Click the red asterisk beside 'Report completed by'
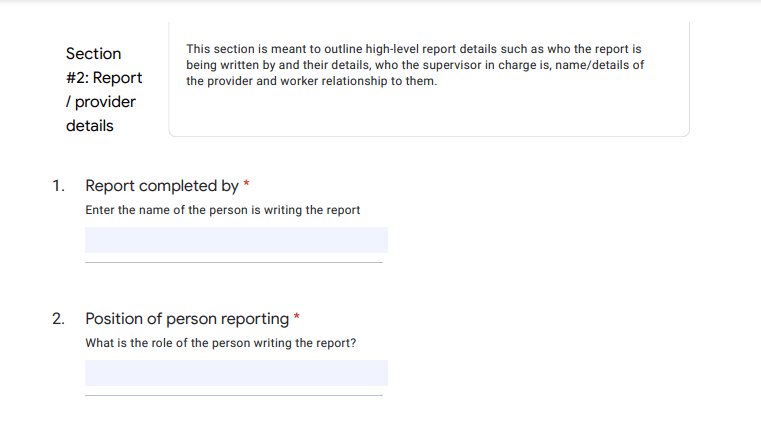 coord(247,183)
